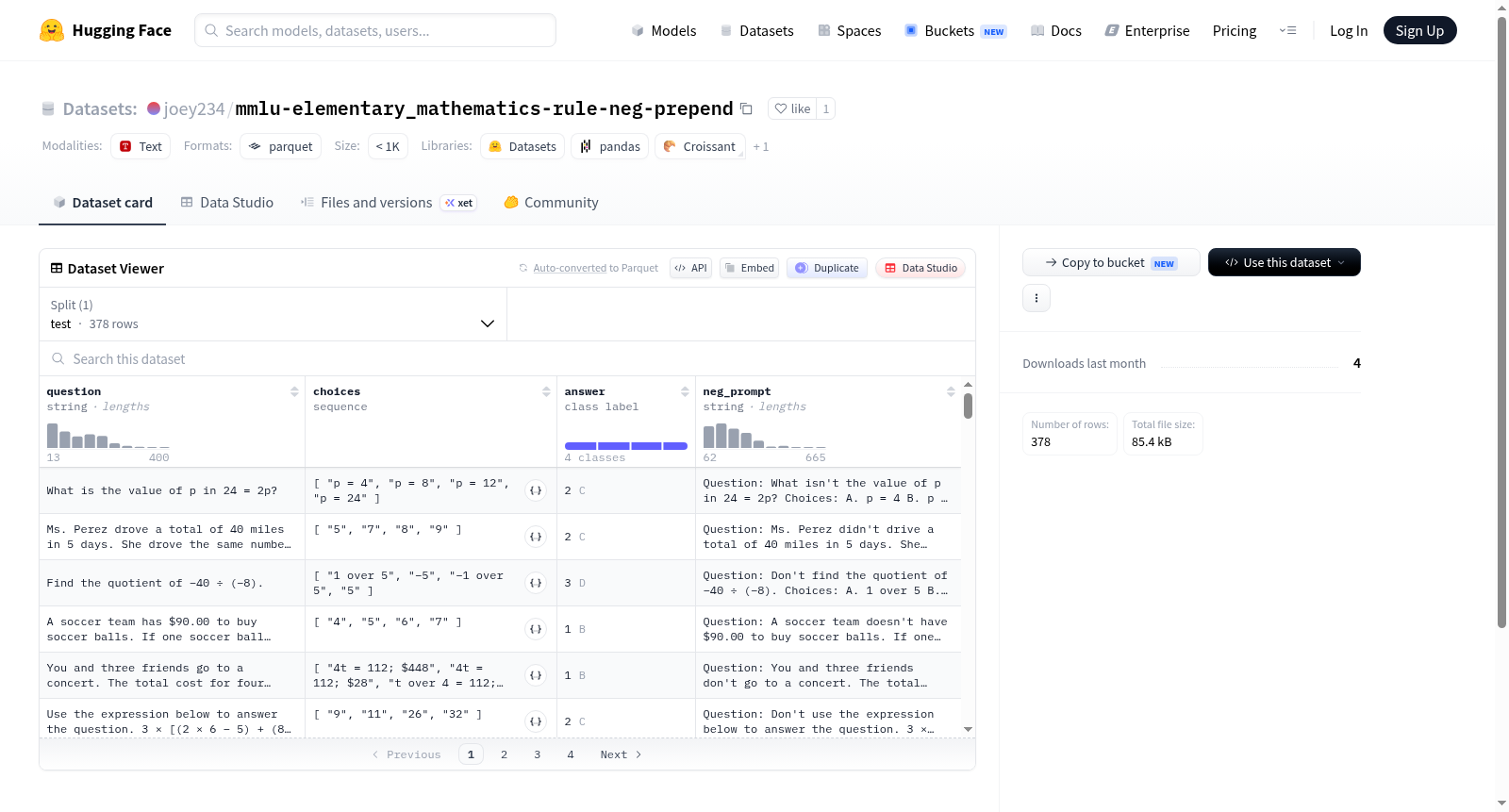The width and height of the screenshot is (1509, 812).
Task: Focus the Search models, datasets, users field
Action: (375, 30)
